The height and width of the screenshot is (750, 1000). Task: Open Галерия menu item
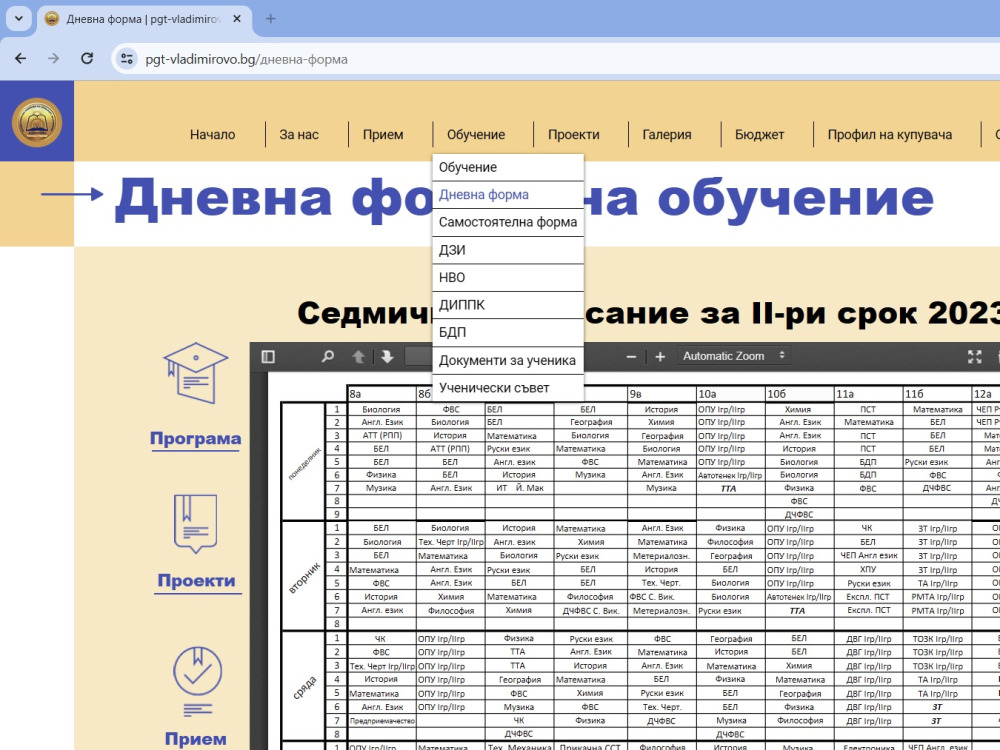666,135
